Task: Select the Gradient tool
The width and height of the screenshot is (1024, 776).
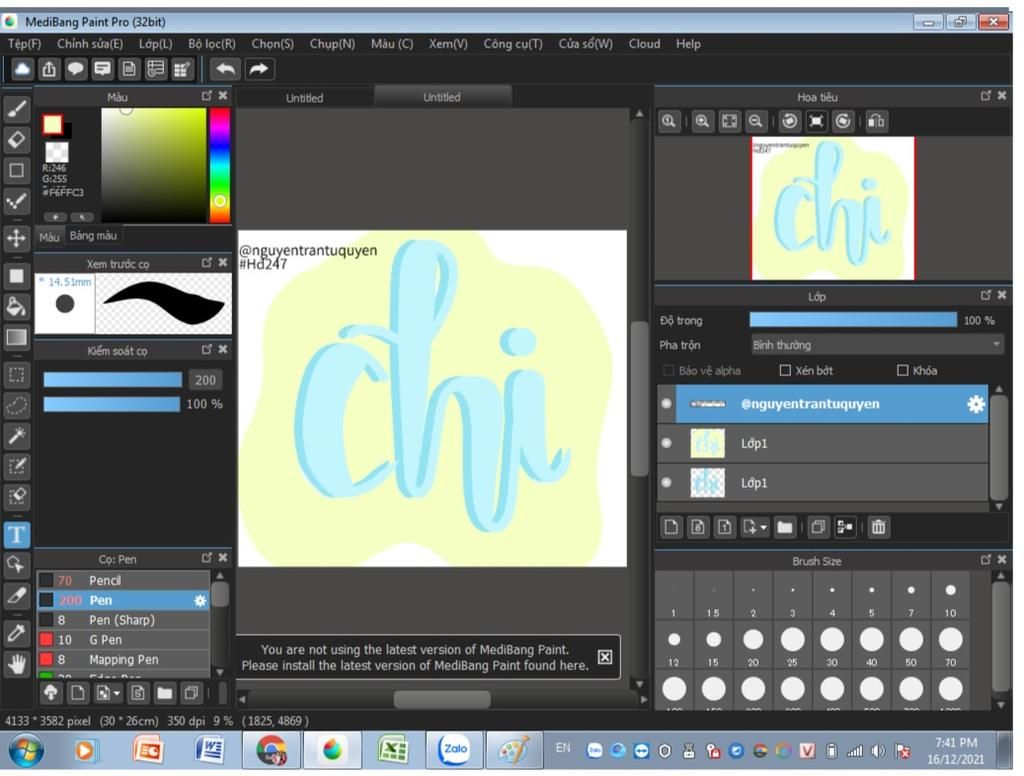Action: point(17,337)
